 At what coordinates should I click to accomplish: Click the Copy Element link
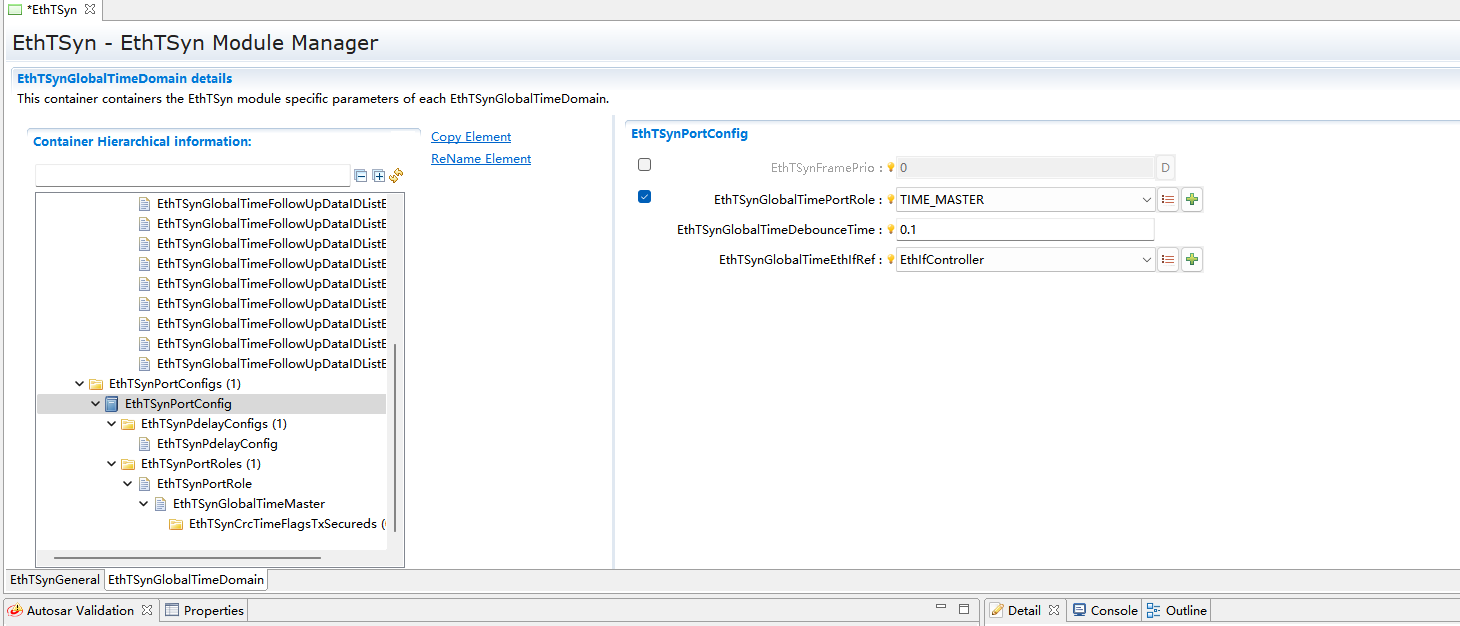click(471, 137)
